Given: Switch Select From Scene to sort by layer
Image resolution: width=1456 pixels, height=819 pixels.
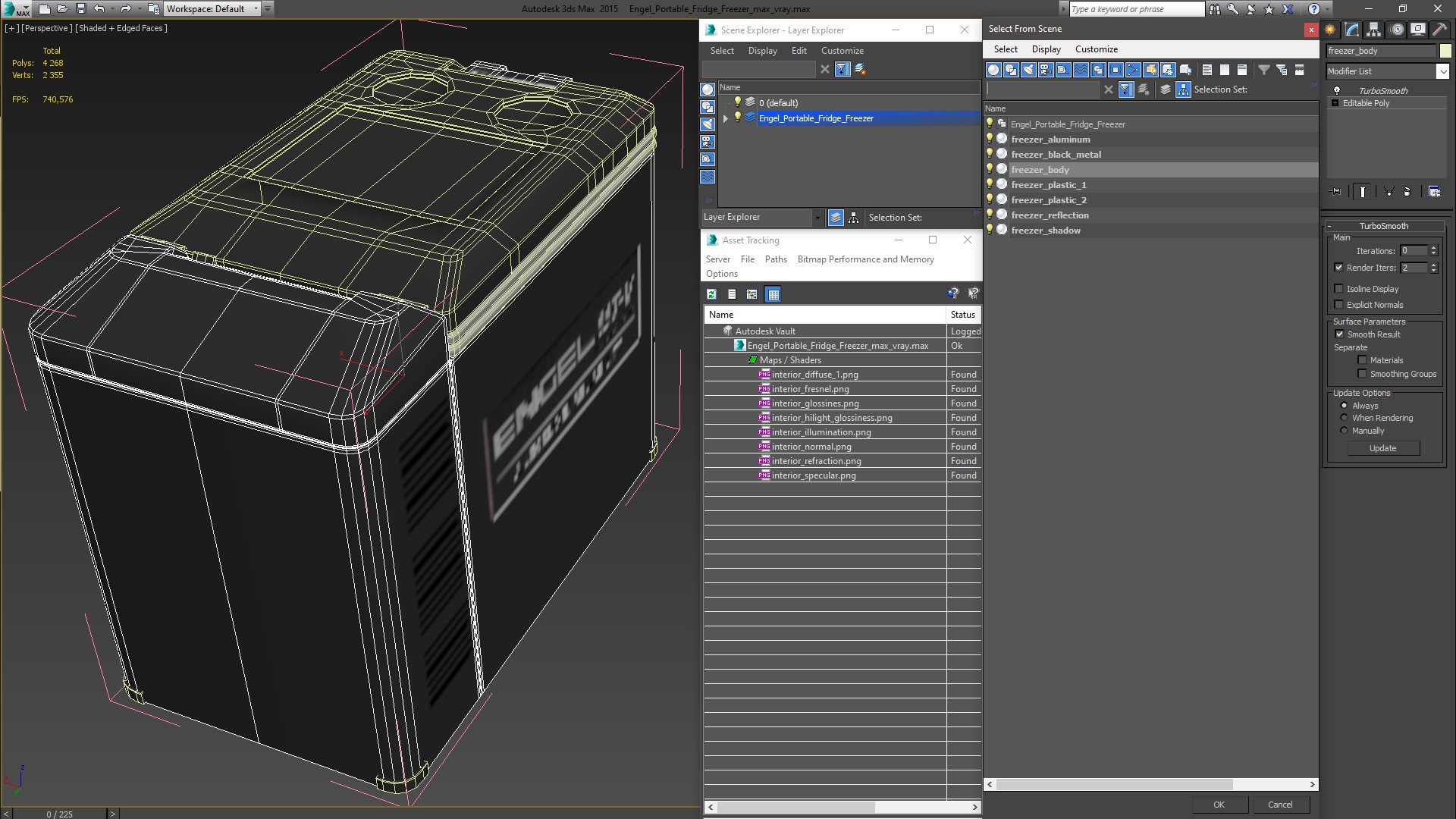Looking at the screenshot, I should [x=1166, y=89].
